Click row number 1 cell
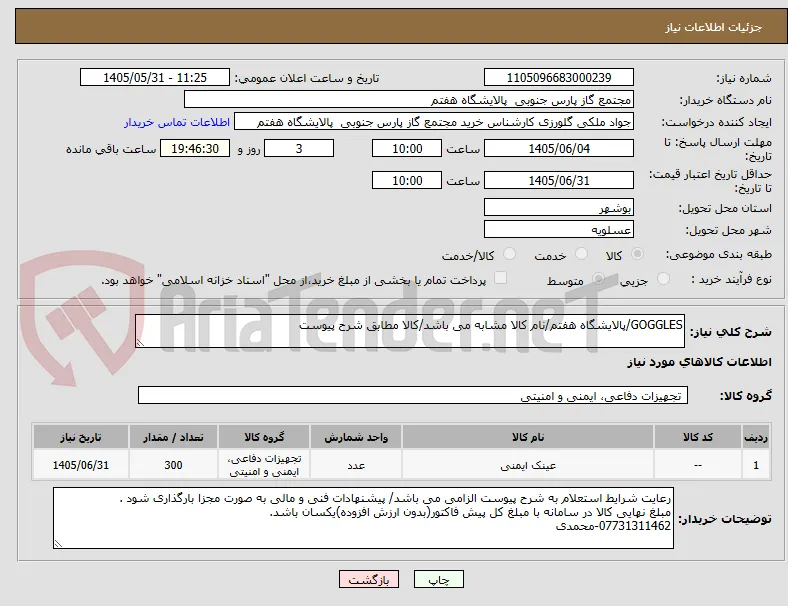Image resolution: width=788 pixels, height=606 pixels. pos(756,465)
